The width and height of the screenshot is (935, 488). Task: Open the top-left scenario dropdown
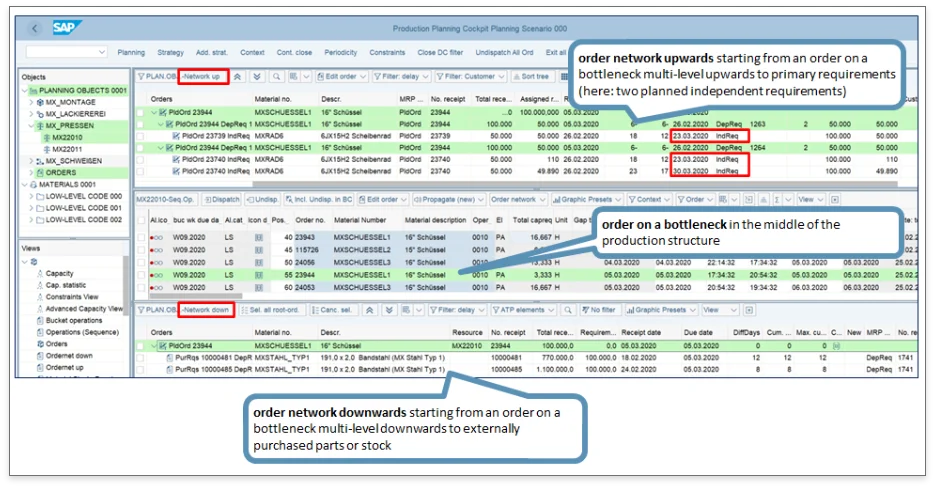(66, 52)
